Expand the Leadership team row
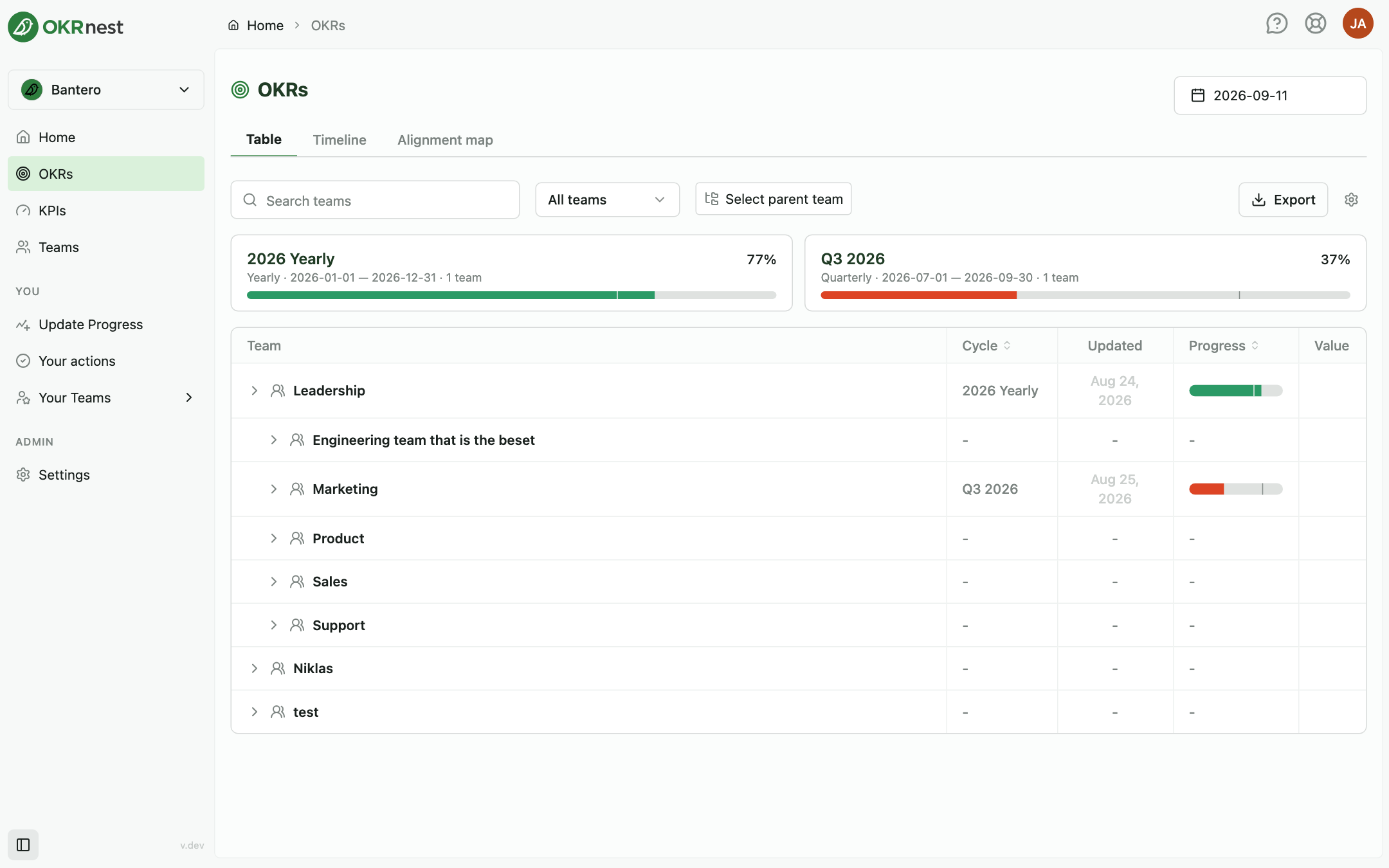 [x=255, y=390]
